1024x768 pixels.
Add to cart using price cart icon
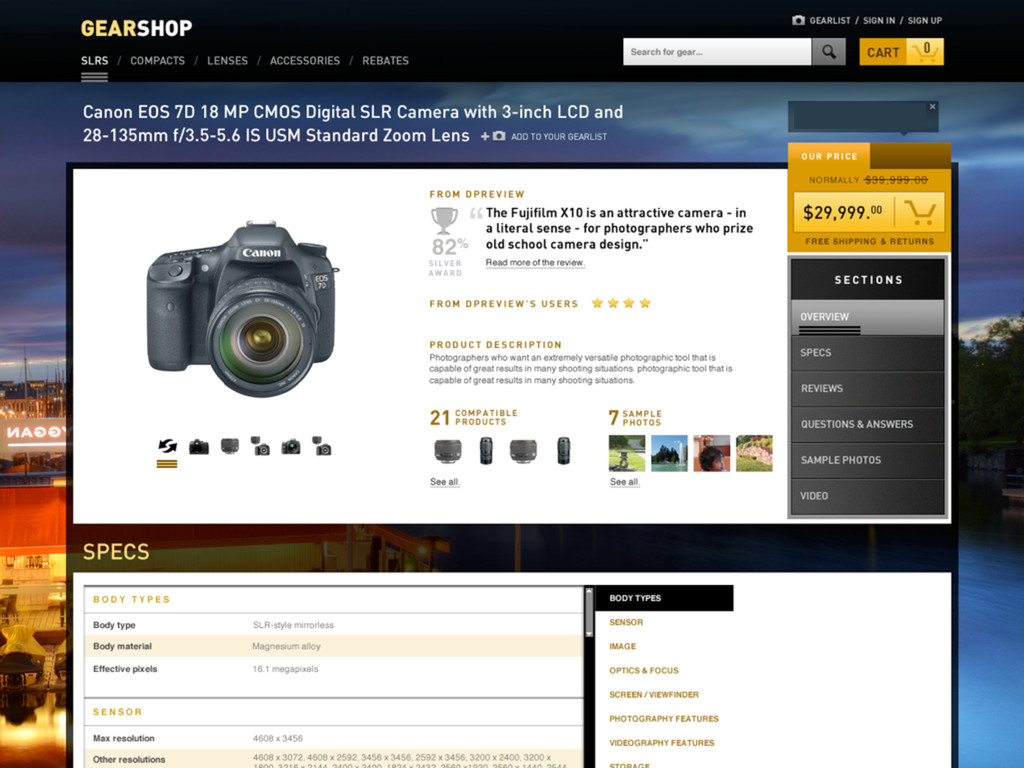click(920, 212)
